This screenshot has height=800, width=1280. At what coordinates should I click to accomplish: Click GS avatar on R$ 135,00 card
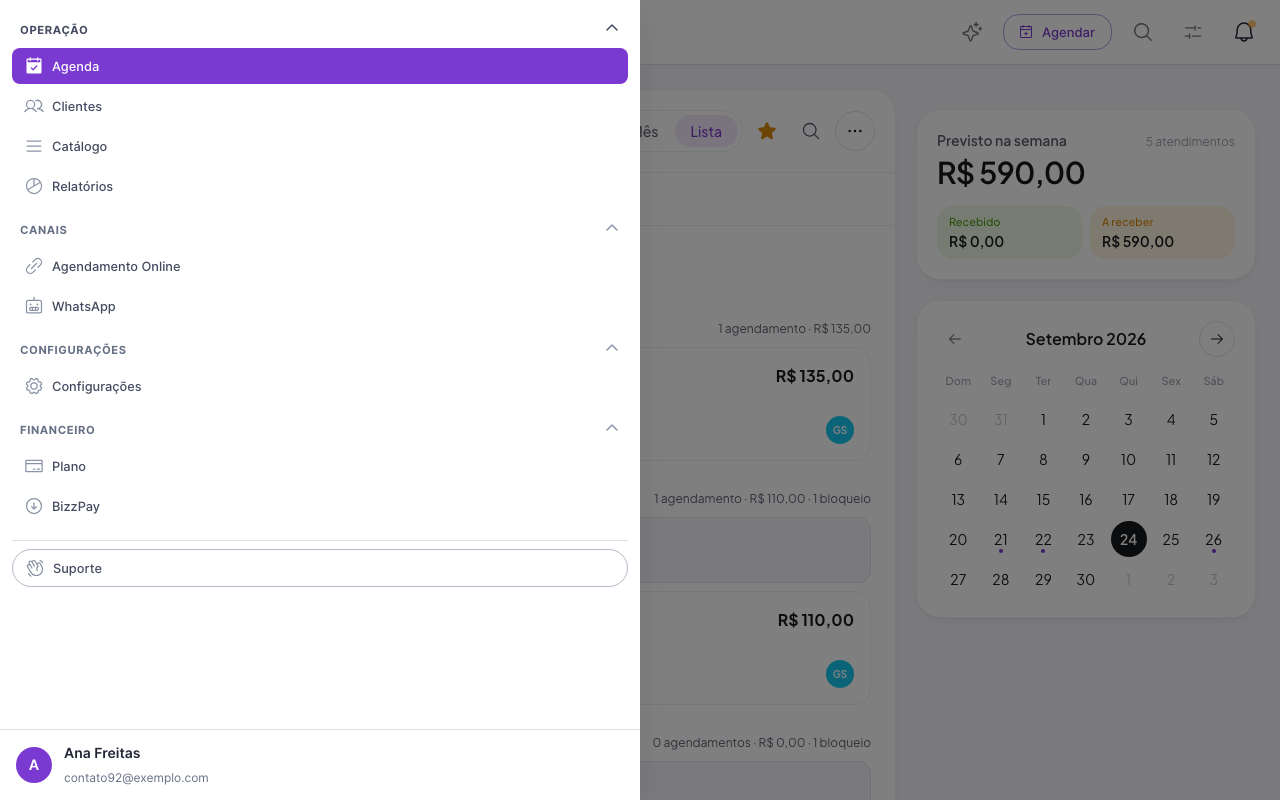[840, 430]
